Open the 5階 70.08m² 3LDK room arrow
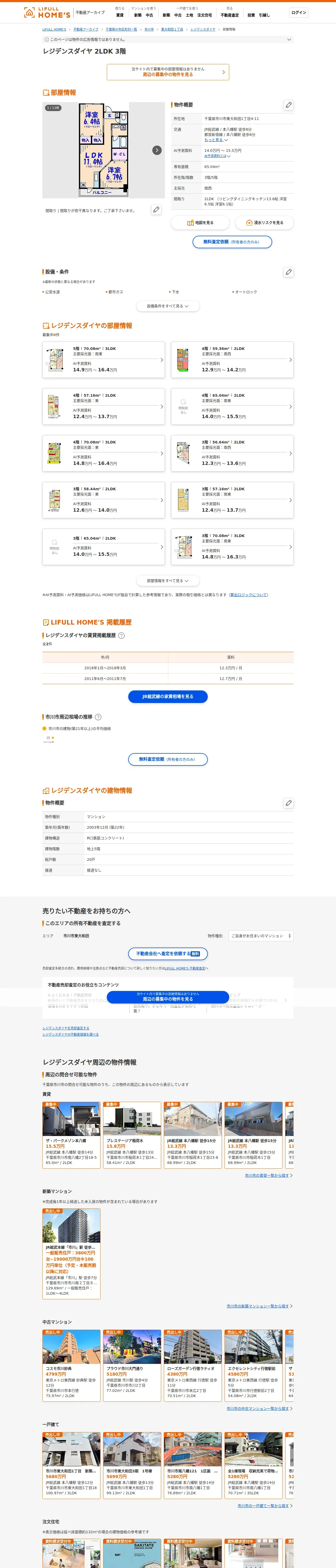The image size is (336, 1568). coord(162,360)
